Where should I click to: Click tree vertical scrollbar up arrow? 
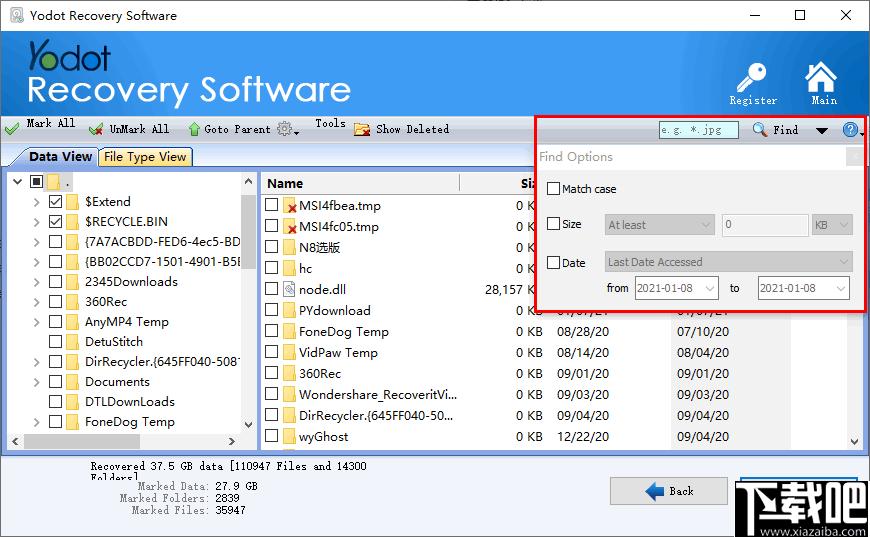(x=248, y=181)
